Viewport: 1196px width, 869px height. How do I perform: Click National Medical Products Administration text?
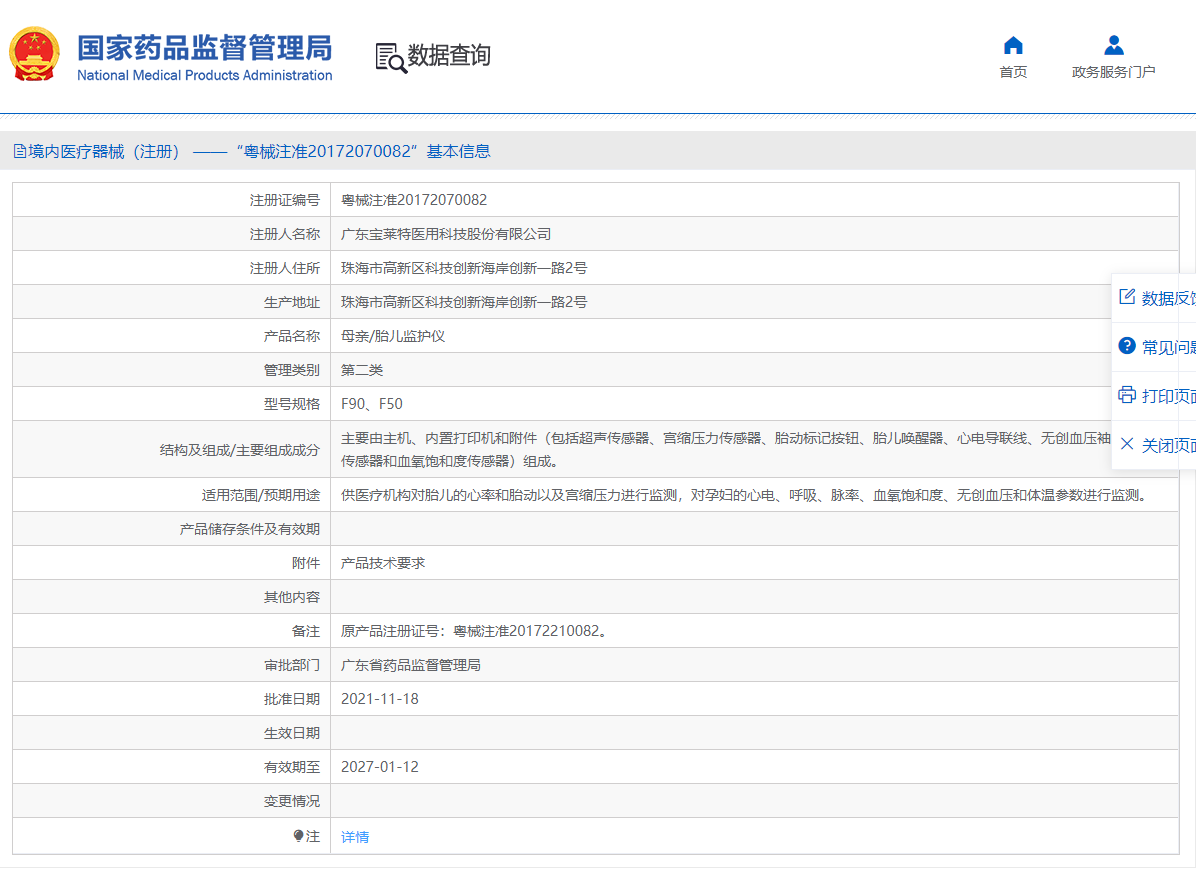pos(204,76)
